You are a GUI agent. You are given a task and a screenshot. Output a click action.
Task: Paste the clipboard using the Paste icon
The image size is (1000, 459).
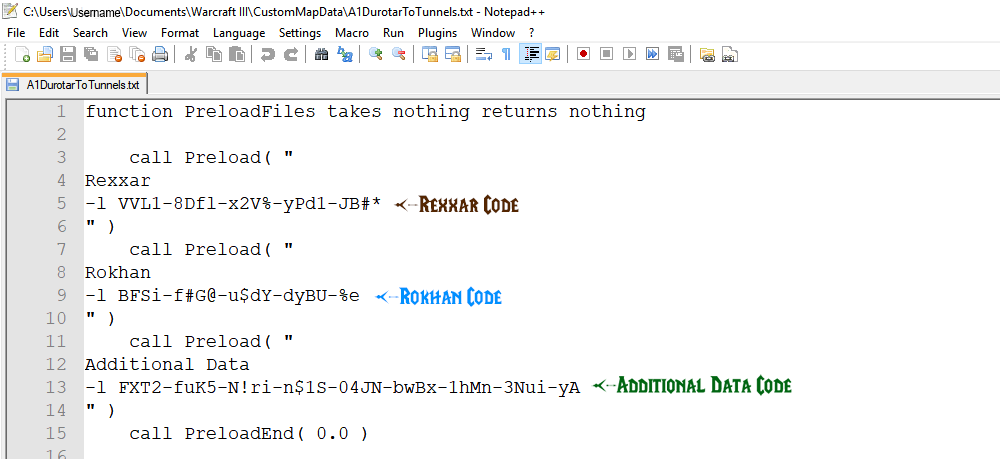click(x=237, y=55)
